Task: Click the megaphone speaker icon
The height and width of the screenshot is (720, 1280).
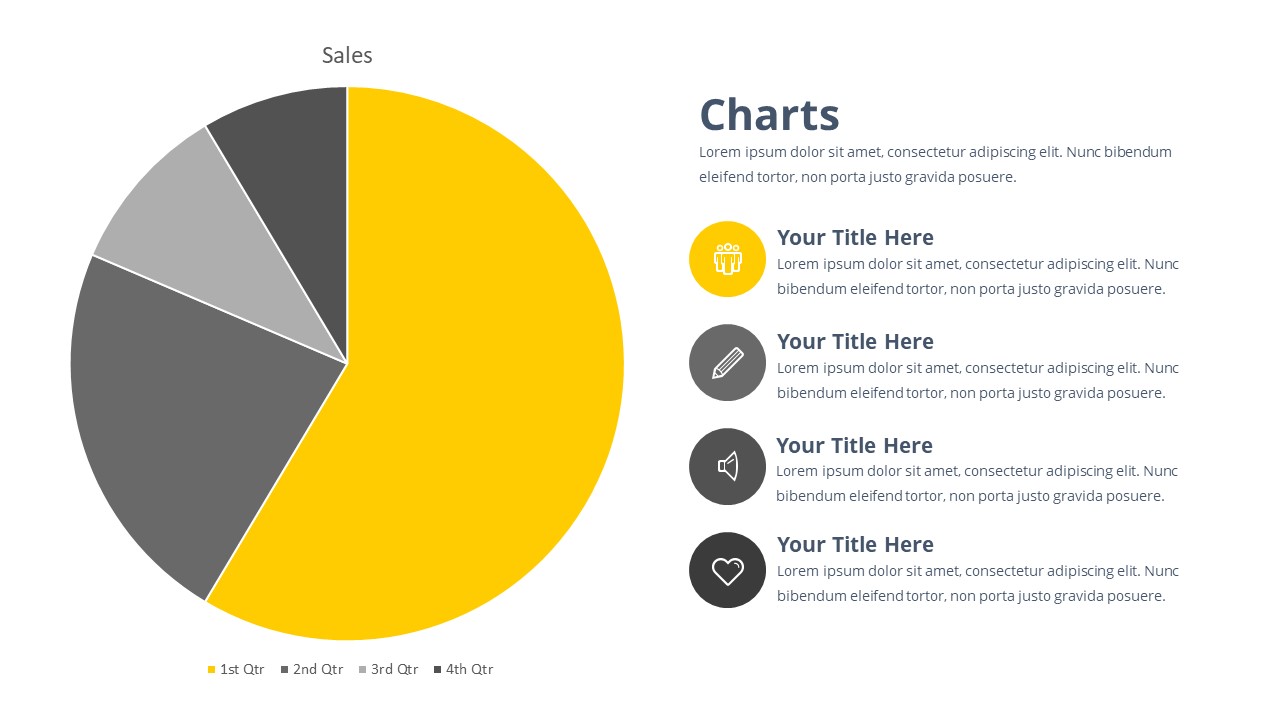Action: coord(727,466)
